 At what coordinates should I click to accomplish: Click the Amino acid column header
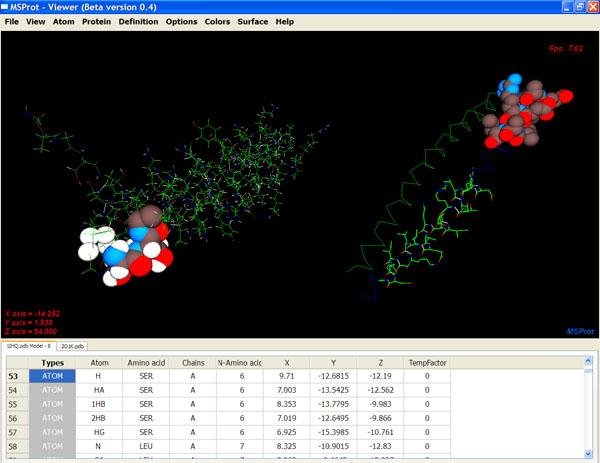coord(146,363)
